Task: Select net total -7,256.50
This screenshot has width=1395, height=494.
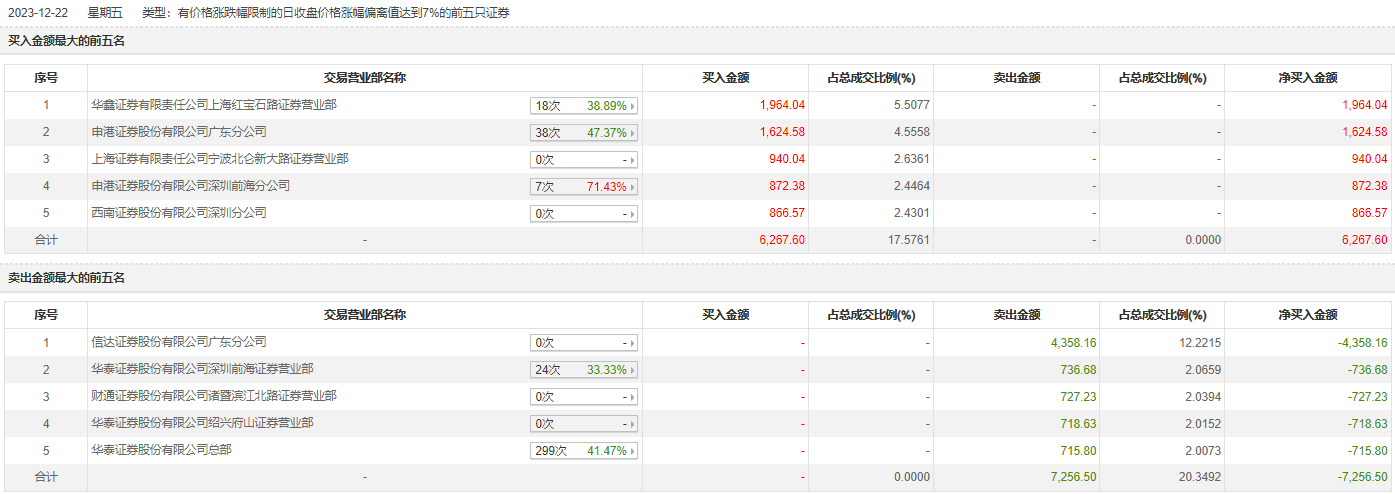Action: 1362,476
